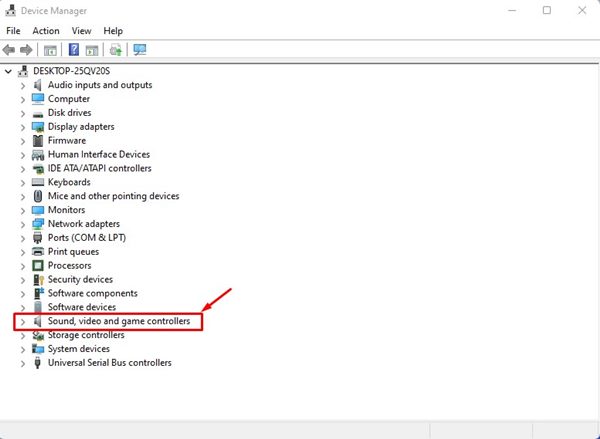Click the Audio inputs and outputs speaker icon
The width and height of the screenshot is (600, 439).
click(x=38, y=85)
